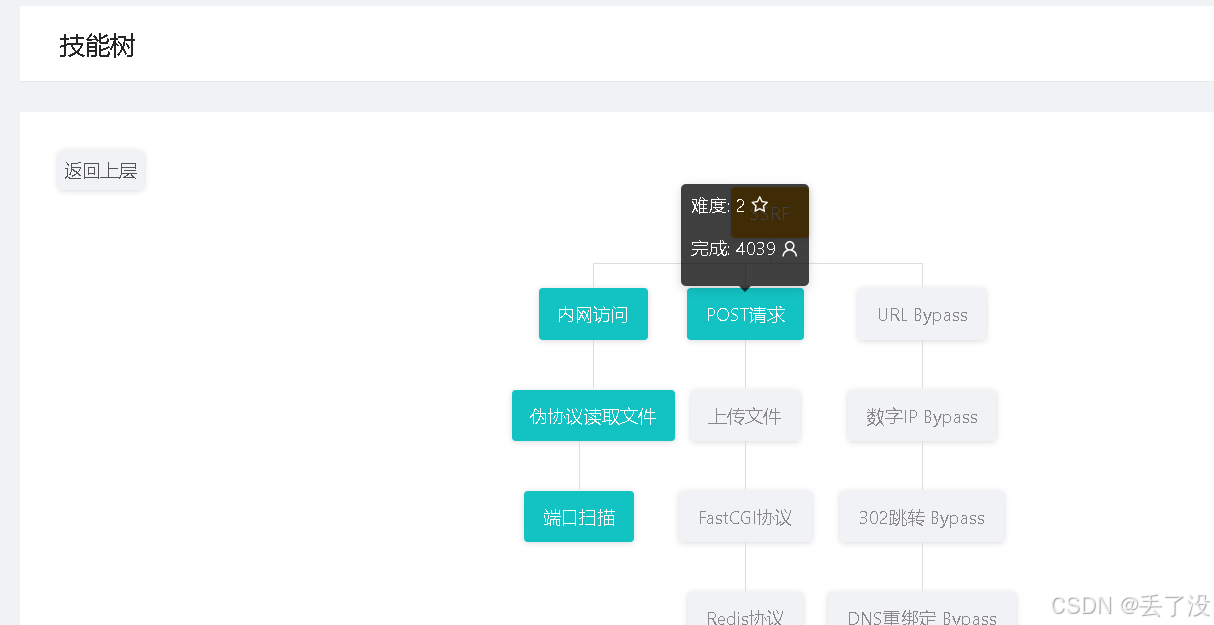Click the 难度: 2 tooltip text
Image resolution: width=1214 pixels, height=625 pixels.
coord(718,205)
